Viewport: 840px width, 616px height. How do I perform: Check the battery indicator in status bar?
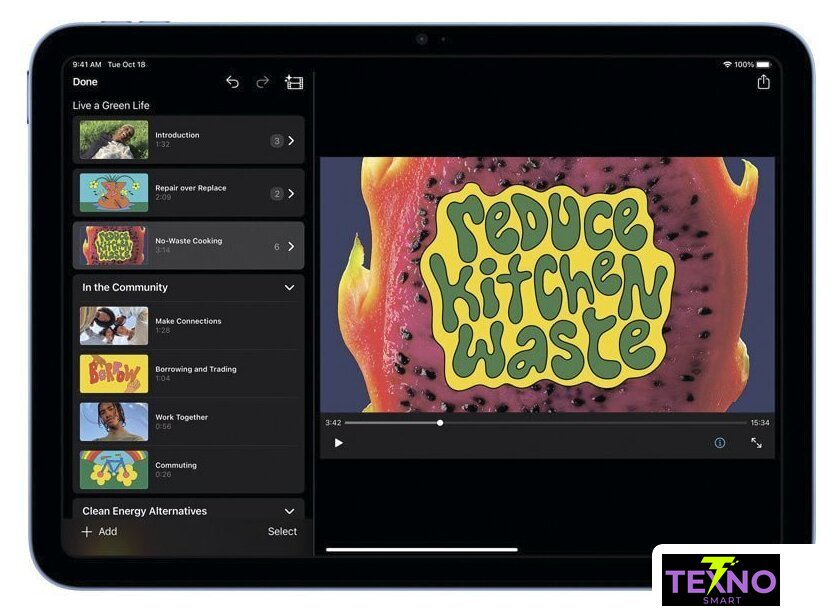tap(763, 64)
